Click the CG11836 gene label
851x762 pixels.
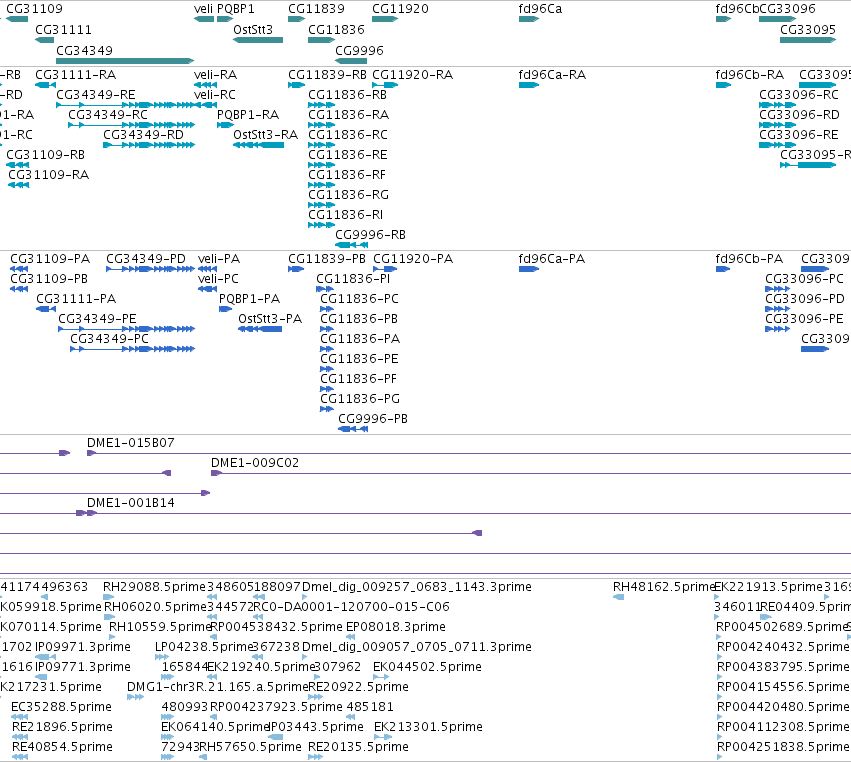tap(336, 29)
